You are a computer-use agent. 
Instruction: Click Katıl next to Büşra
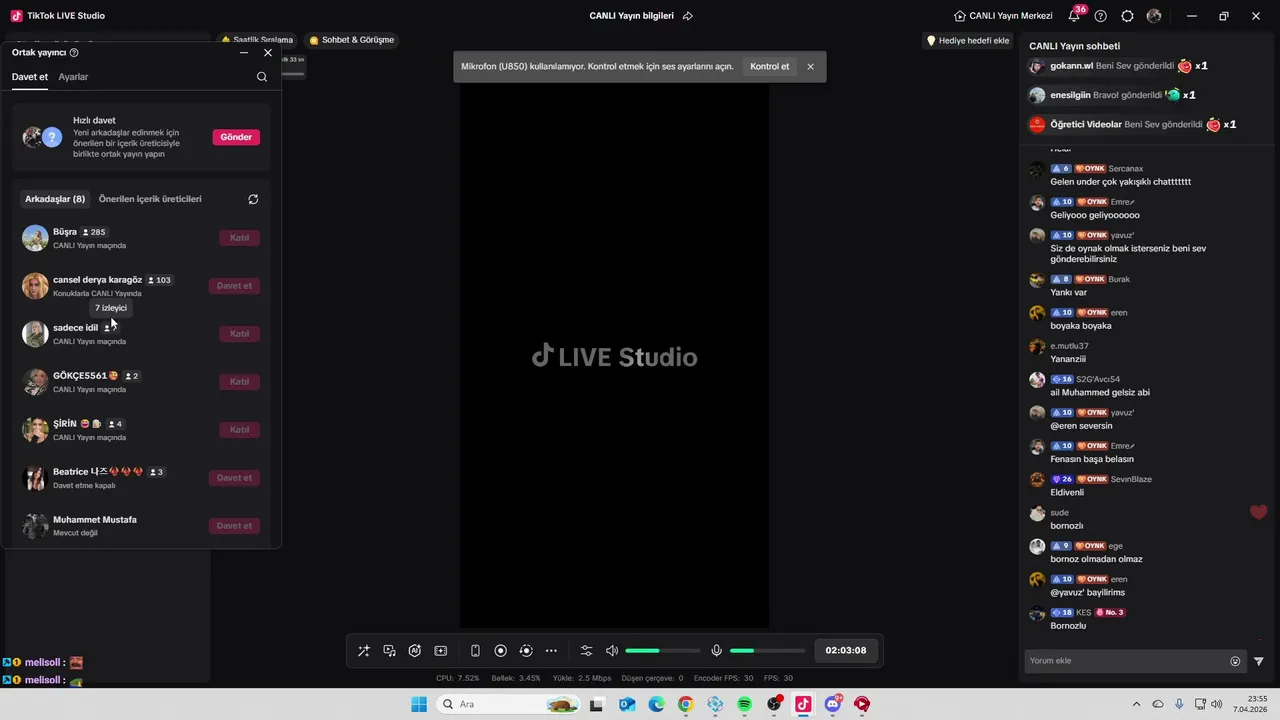[240, 238]
